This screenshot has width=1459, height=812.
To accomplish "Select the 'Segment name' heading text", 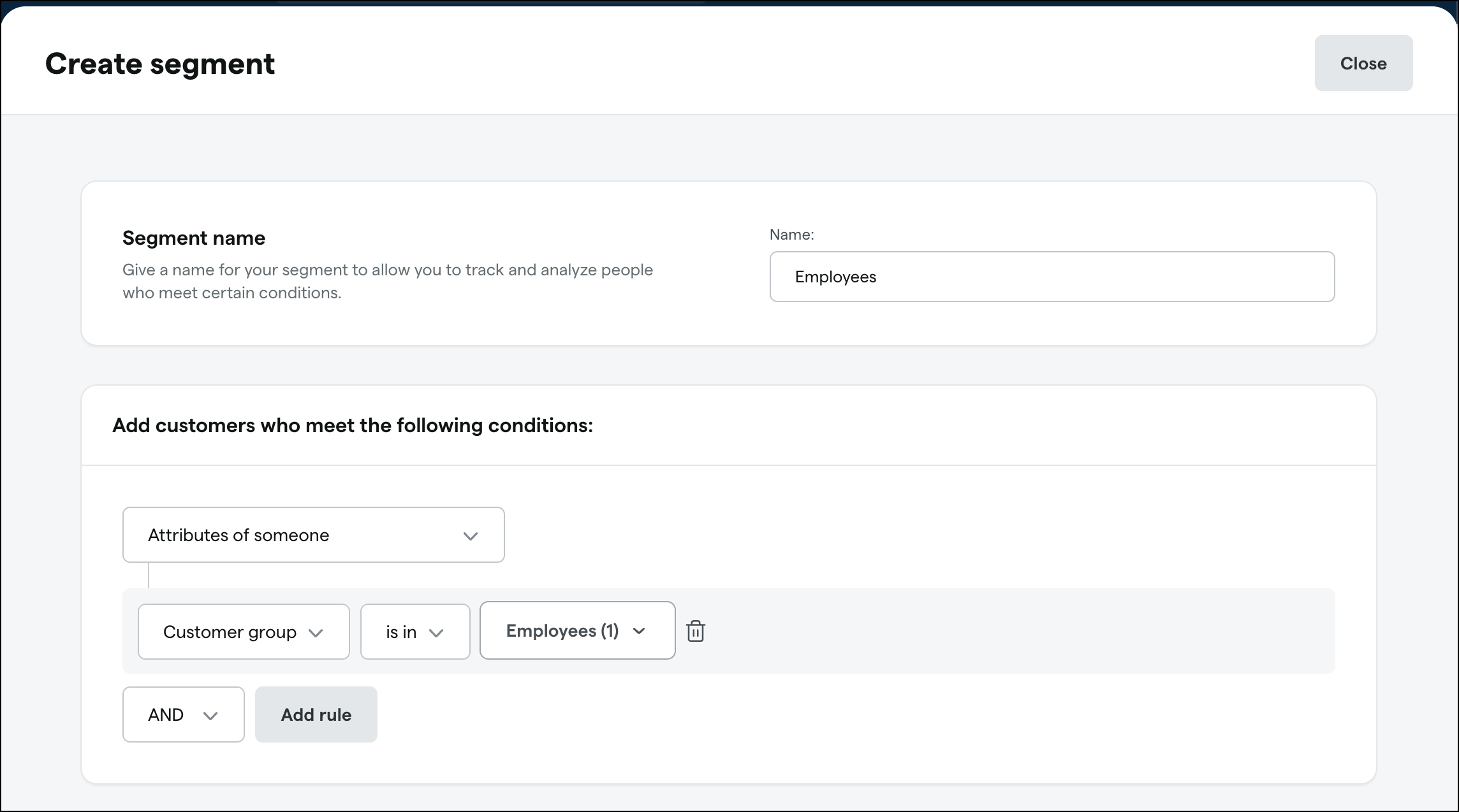I will pos(194,238).
